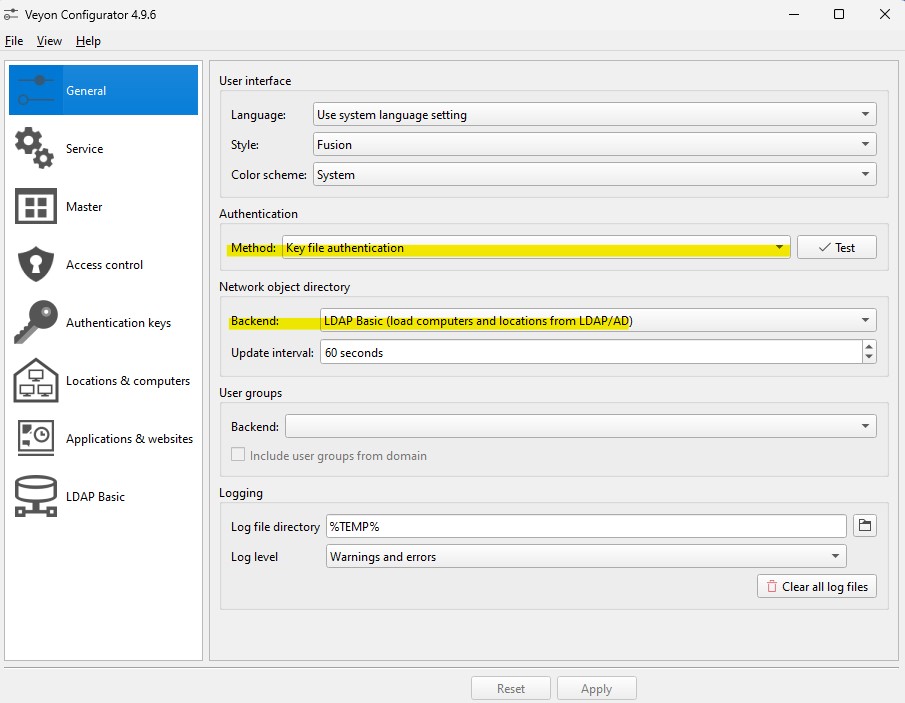Open Locations & computers house icon
The width and height of the screenshot is (905, 703).
tap(36, 380)
